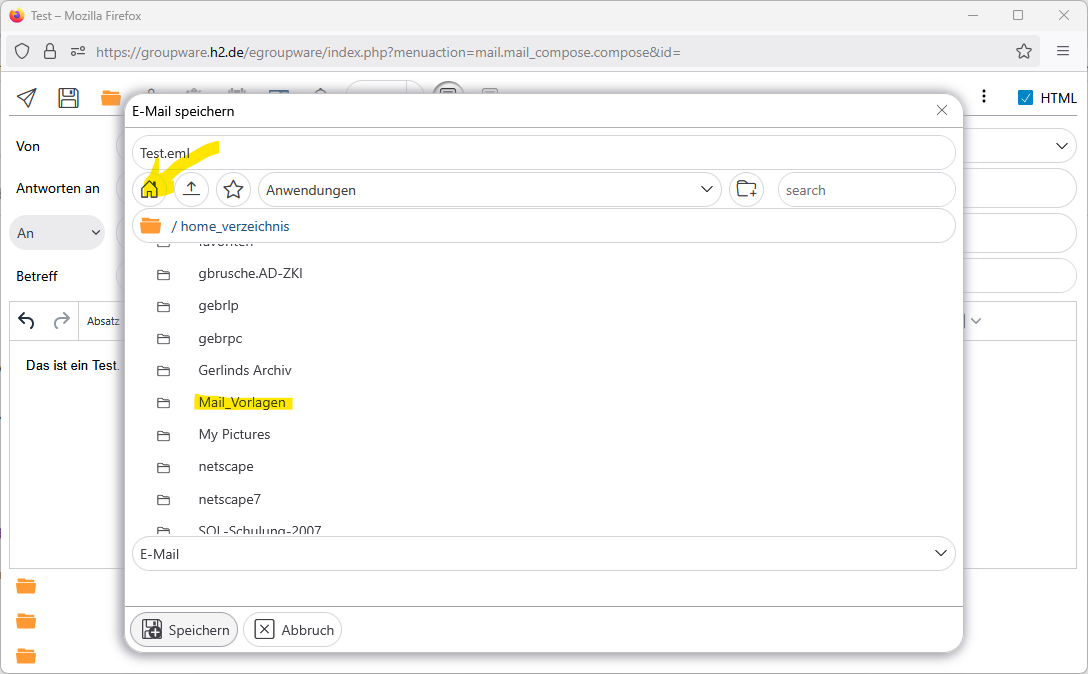
Task: Create a new folder in dialog
Action: pyautogui.click(x=746, y=189)
